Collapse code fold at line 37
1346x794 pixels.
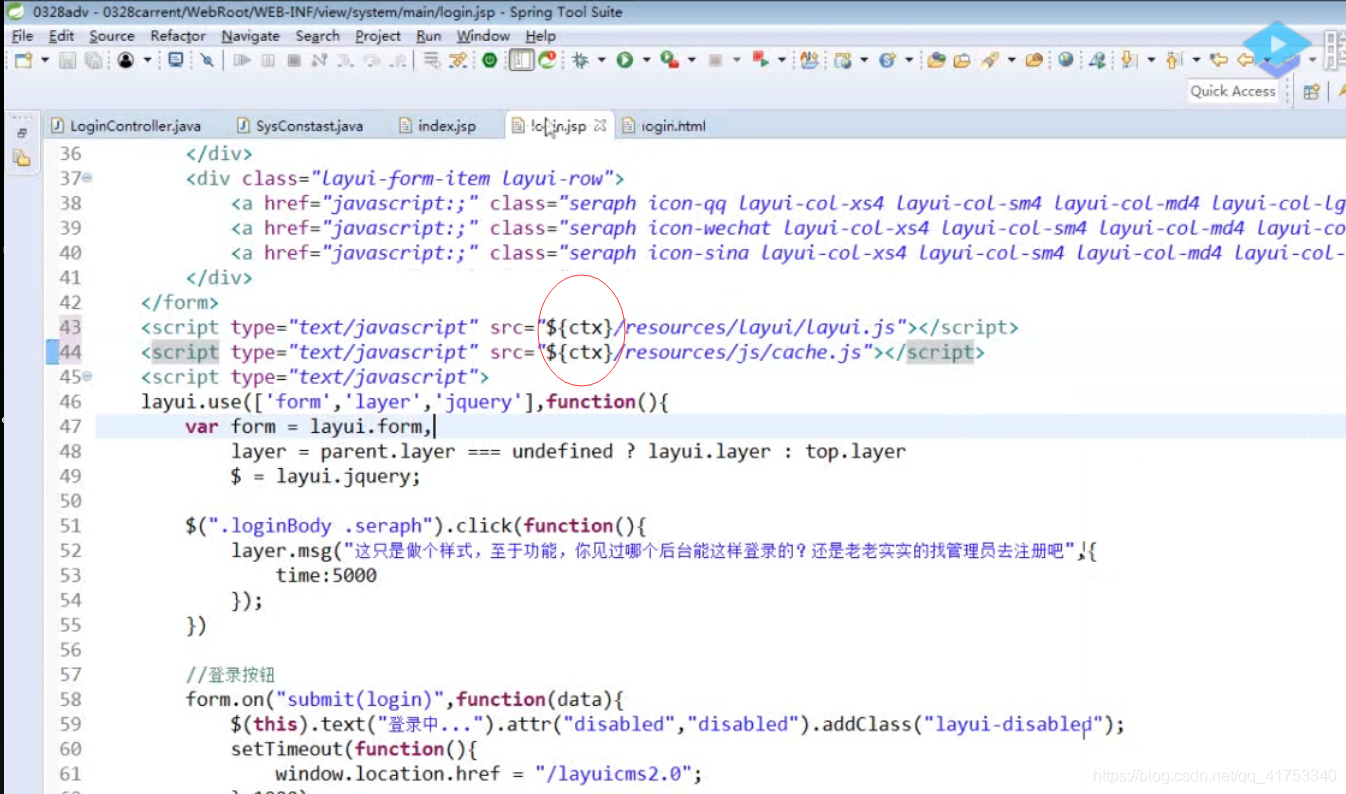coord(87,178)
